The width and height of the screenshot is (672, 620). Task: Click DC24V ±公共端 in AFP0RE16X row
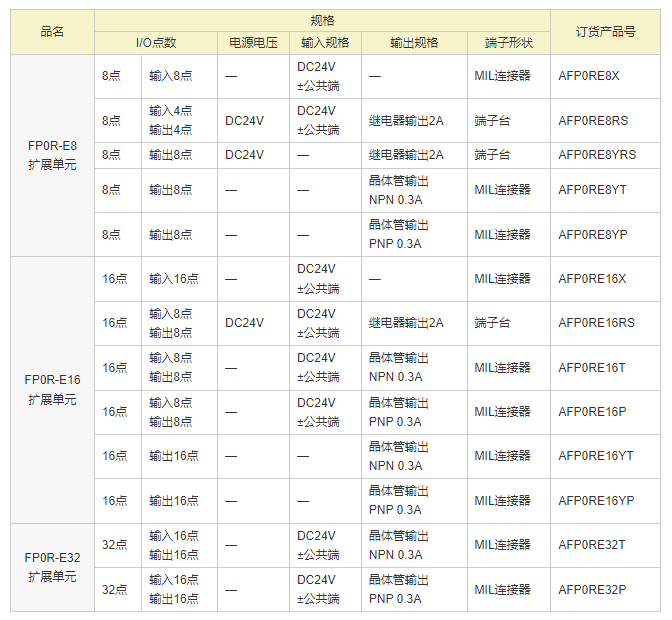coord(318,279)
